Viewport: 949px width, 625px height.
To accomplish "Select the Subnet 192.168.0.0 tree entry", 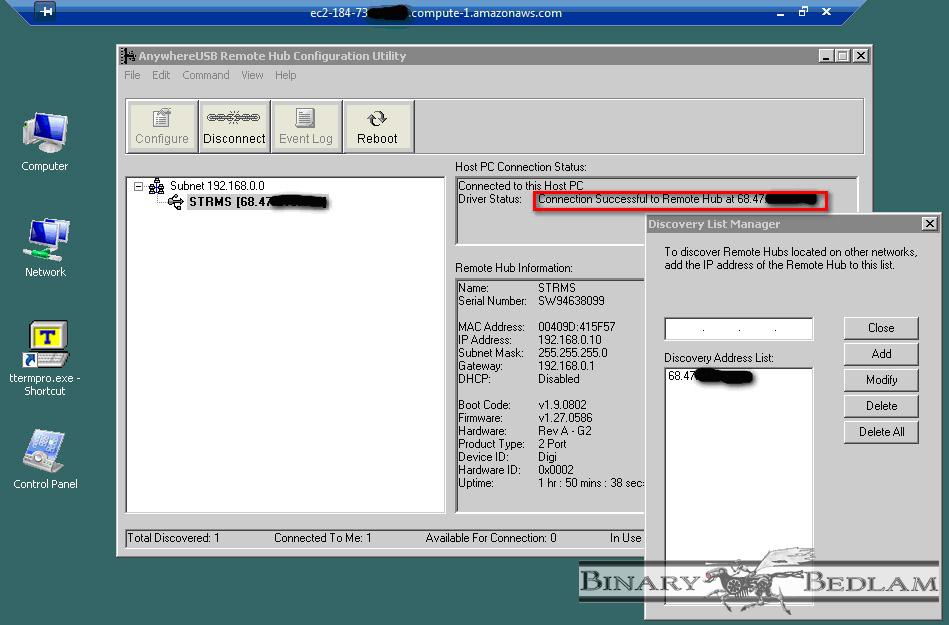I will [x=217, y=186].
